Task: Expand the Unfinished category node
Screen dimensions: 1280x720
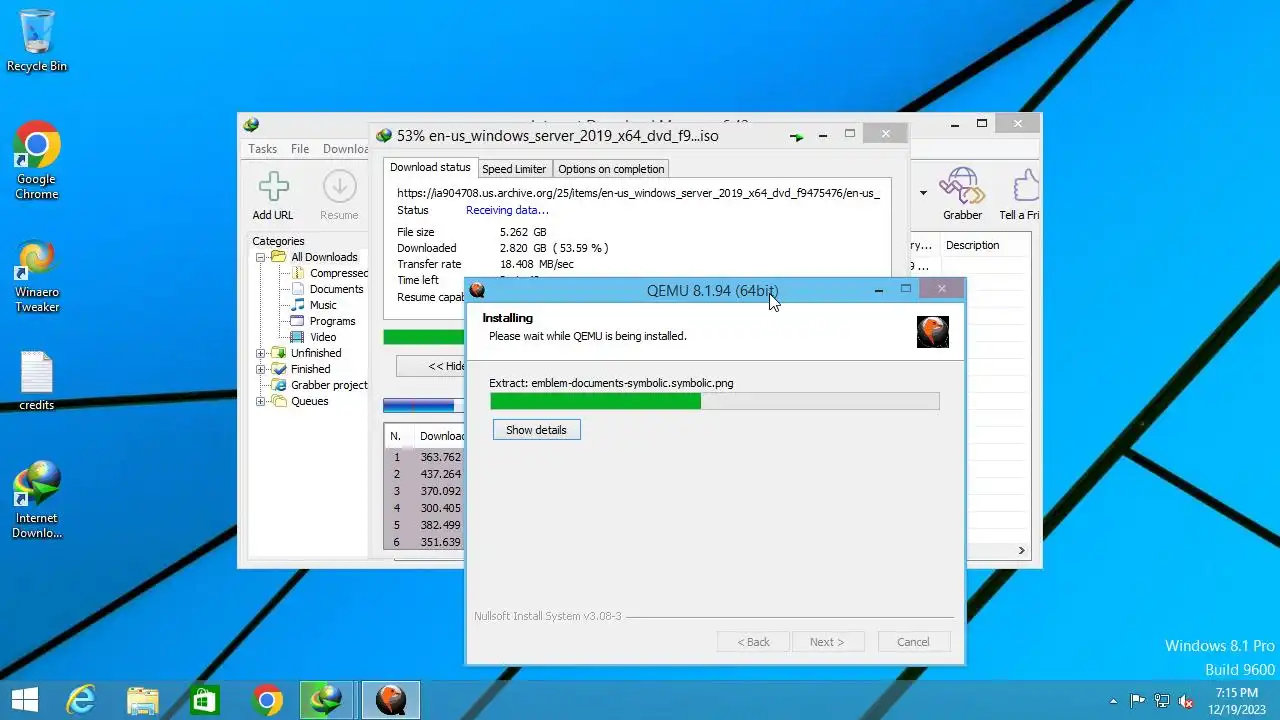Action: [261, 353]
